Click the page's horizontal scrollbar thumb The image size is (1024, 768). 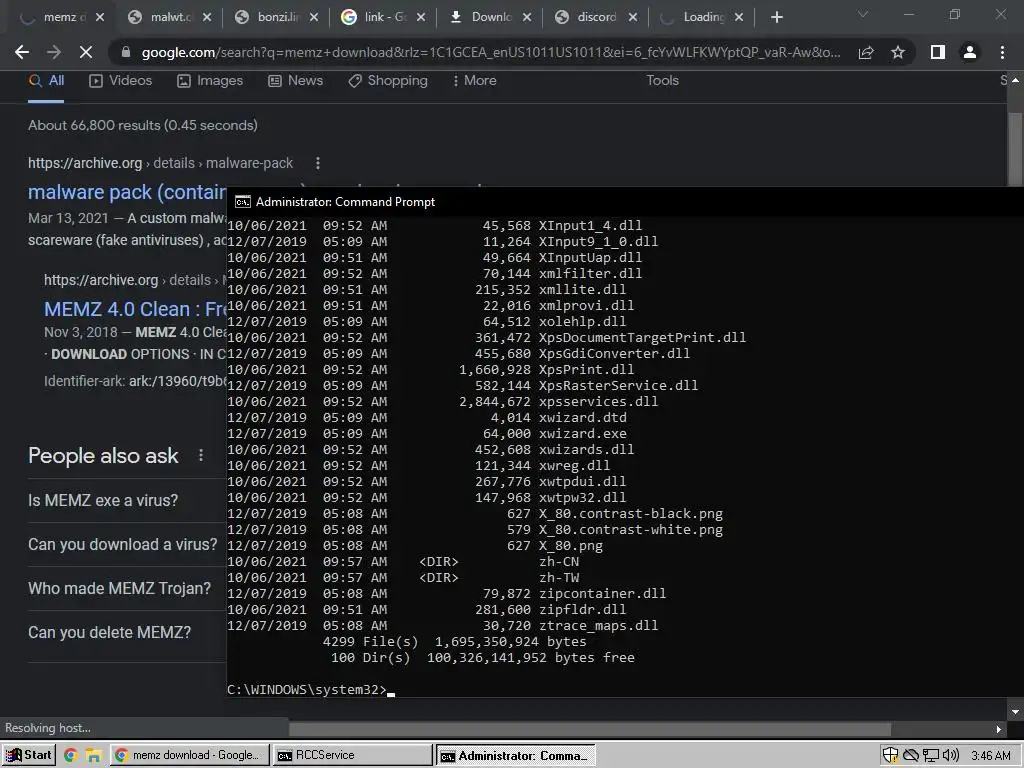(590, 729)
